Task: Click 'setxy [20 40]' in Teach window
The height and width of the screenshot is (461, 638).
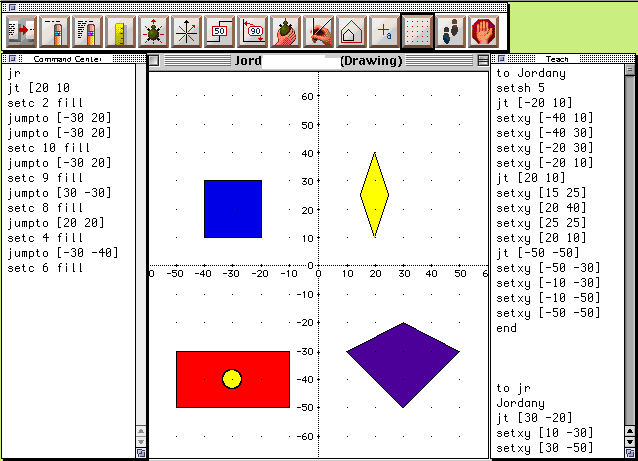Action: [541, 208]
